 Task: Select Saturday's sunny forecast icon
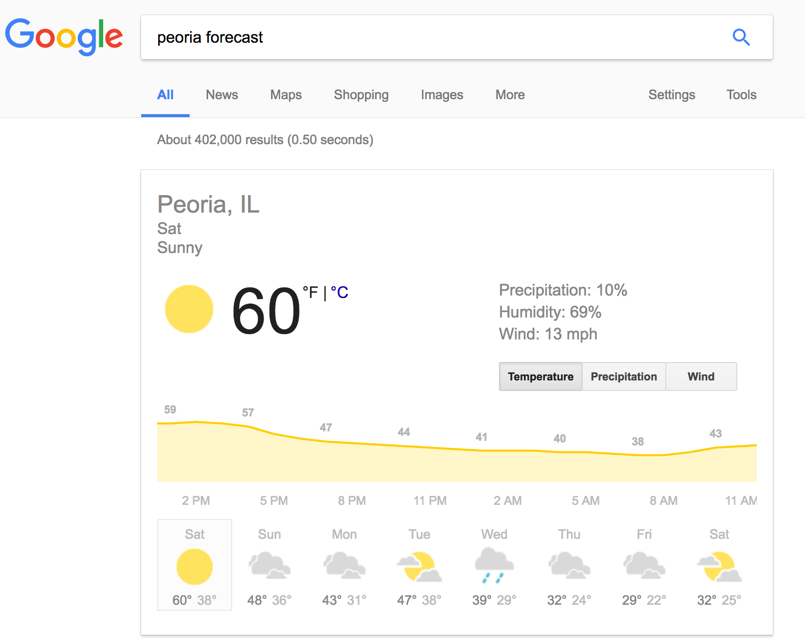click(x=194, y=567)
